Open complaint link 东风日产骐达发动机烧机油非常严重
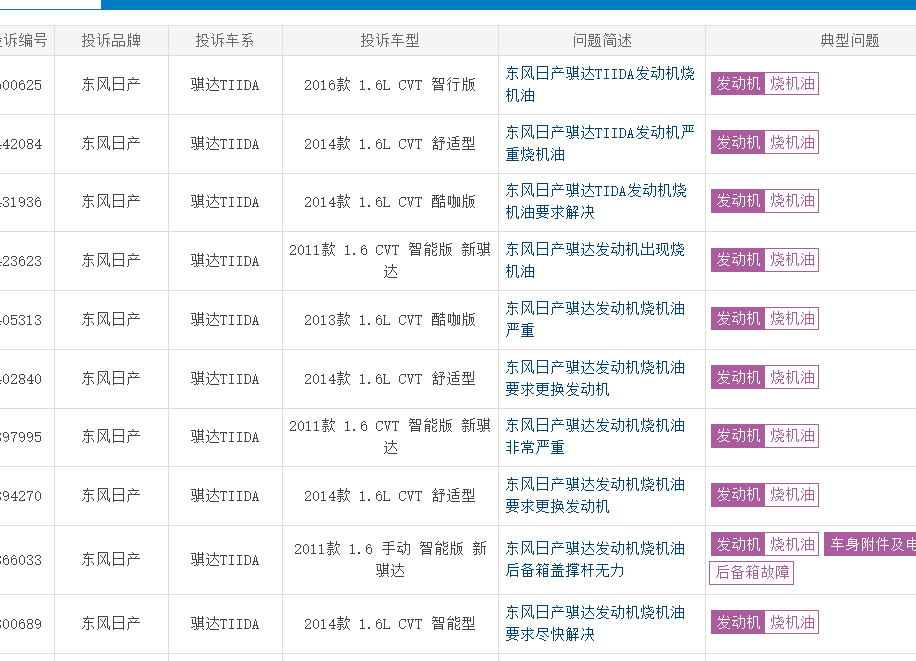The width and height of the screenshot is (916, 661). [x=595, y=436]
